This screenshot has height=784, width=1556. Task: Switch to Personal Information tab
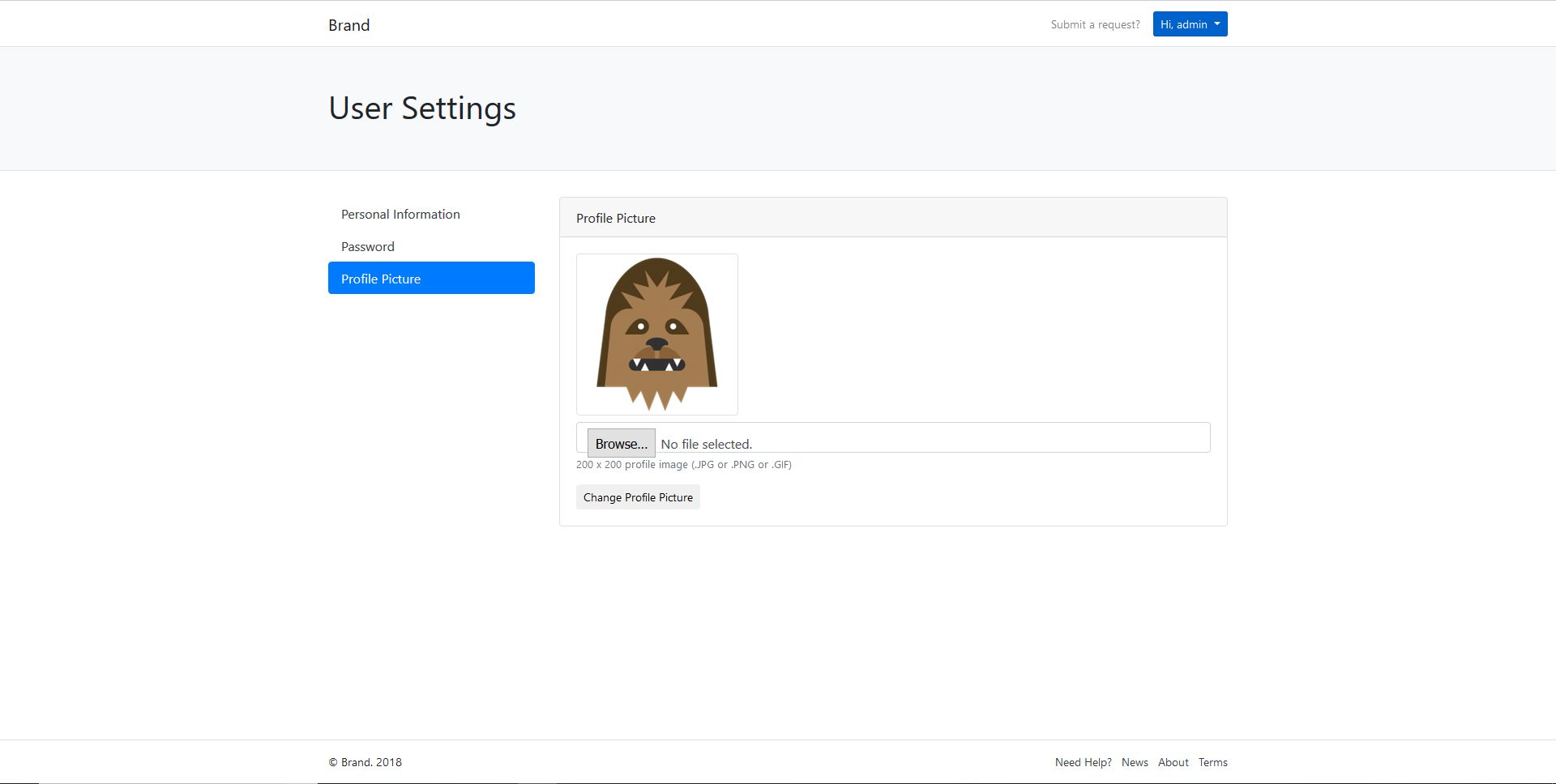400,214
